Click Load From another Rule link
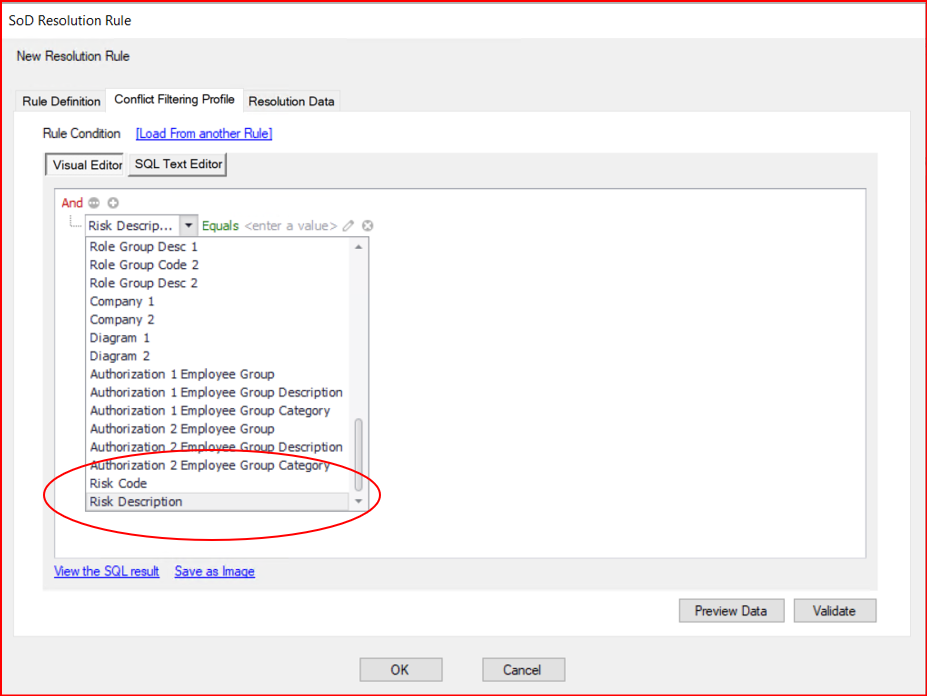The image size is (927, 696). point(204,133)
